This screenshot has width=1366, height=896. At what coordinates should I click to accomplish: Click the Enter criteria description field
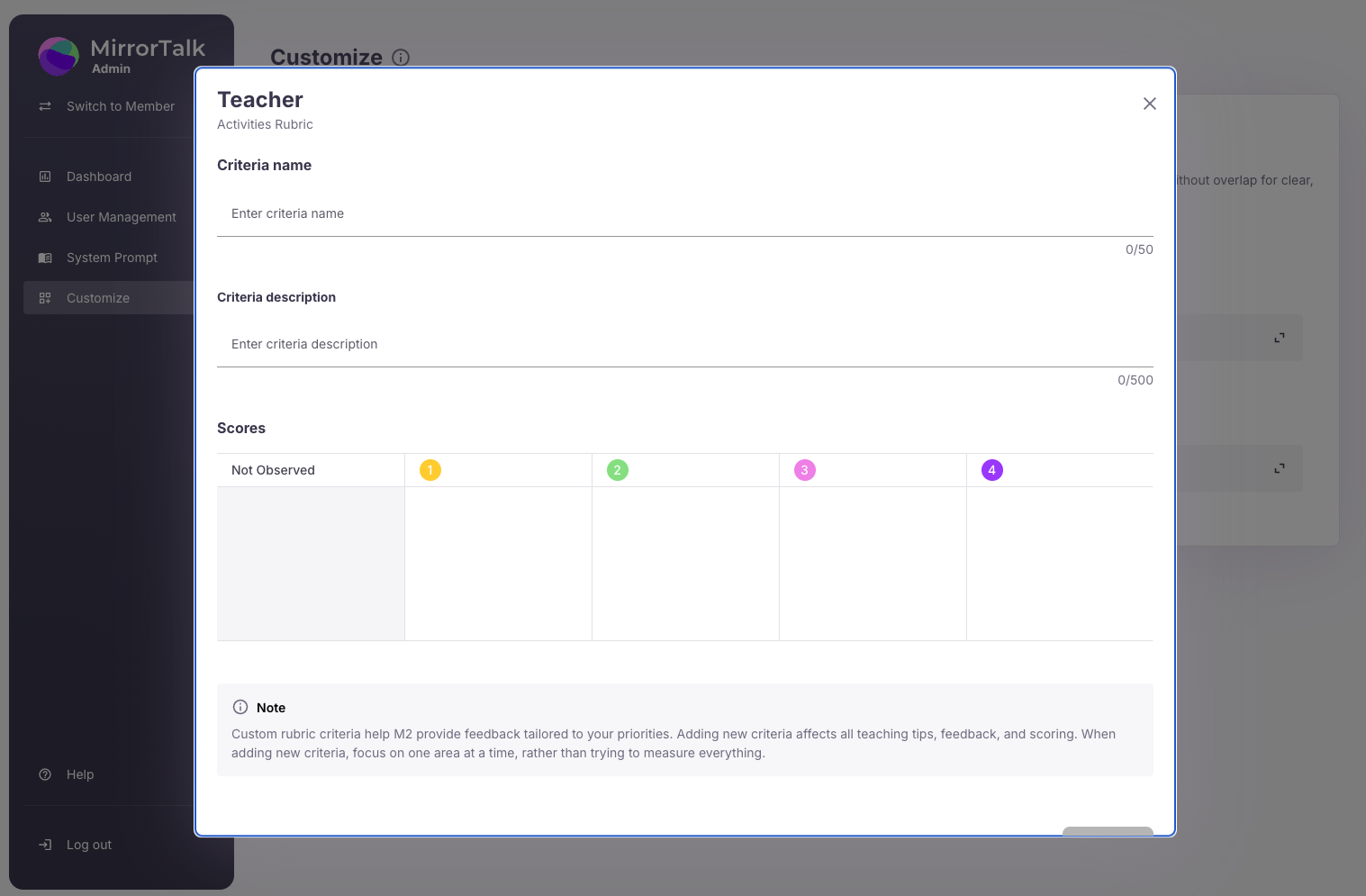pos(684,344)
